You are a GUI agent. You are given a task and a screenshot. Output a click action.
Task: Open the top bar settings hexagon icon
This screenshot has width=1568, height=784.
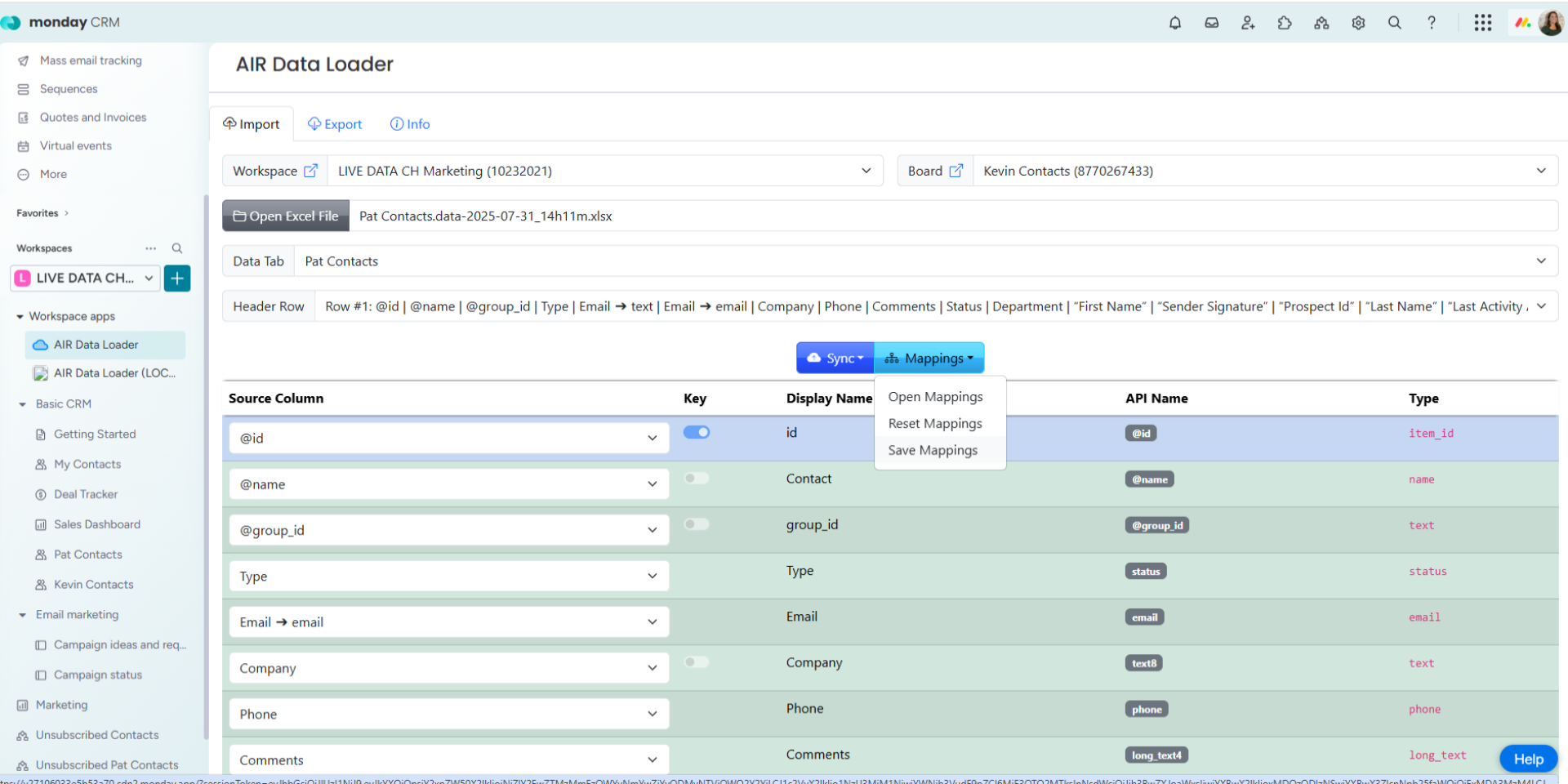1358,23
